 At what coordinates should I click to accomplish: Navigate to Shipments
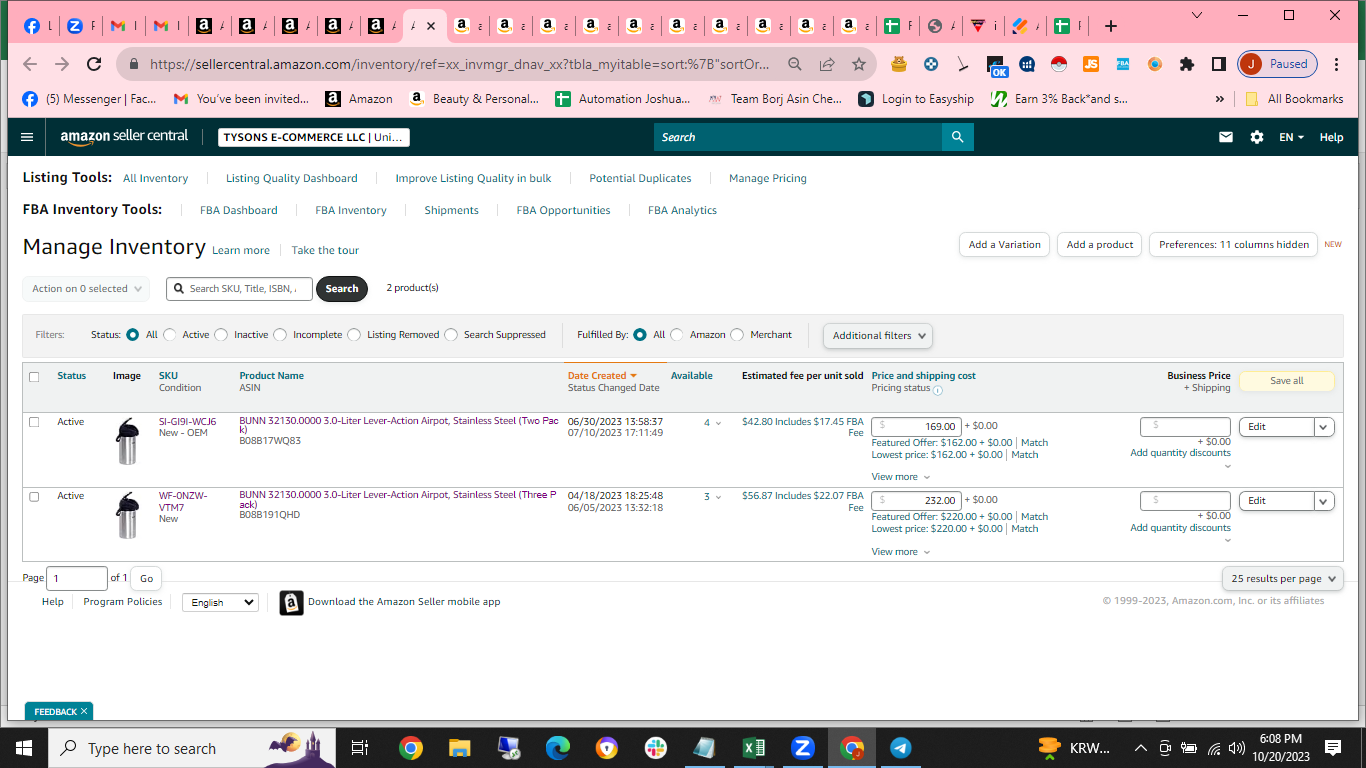point(451,211)
